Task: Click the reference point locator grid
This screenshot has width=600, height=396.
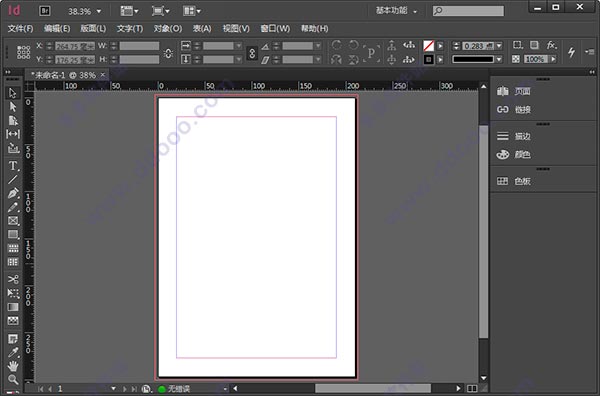Action: click(23, 52)
